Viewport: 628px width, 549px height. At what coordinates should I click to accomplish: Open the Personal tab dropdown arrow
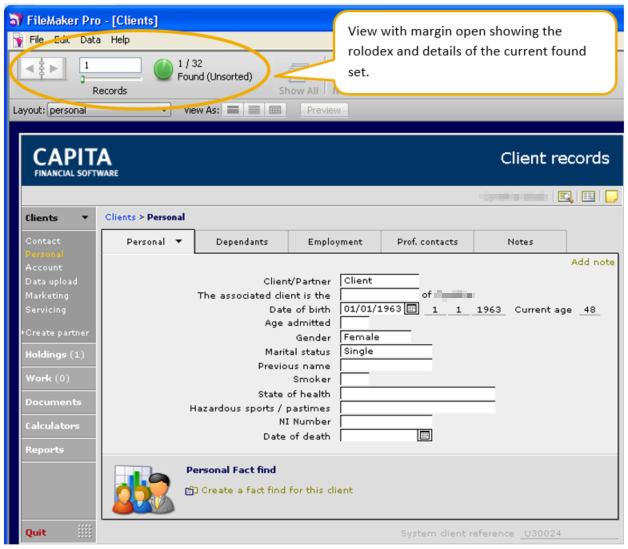179,241
